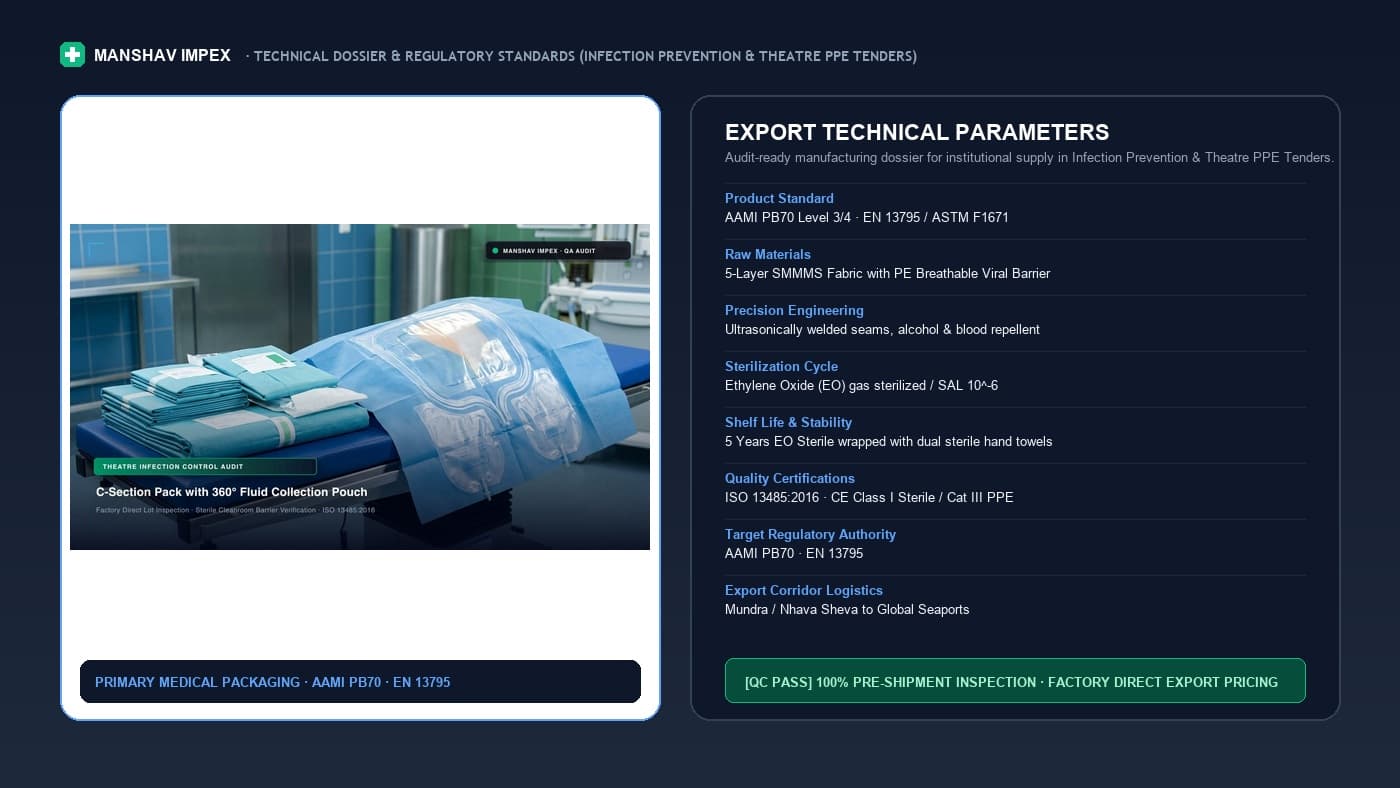Select the Sterilization Cycle heading

click(781, 366)
